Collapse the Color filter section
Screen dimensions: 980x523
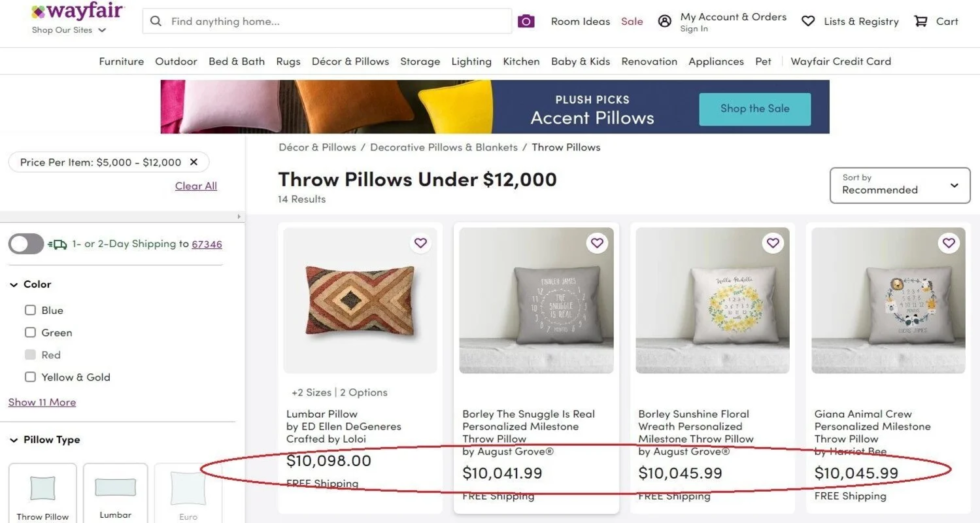pyautogui.click(x=14, y=284)
